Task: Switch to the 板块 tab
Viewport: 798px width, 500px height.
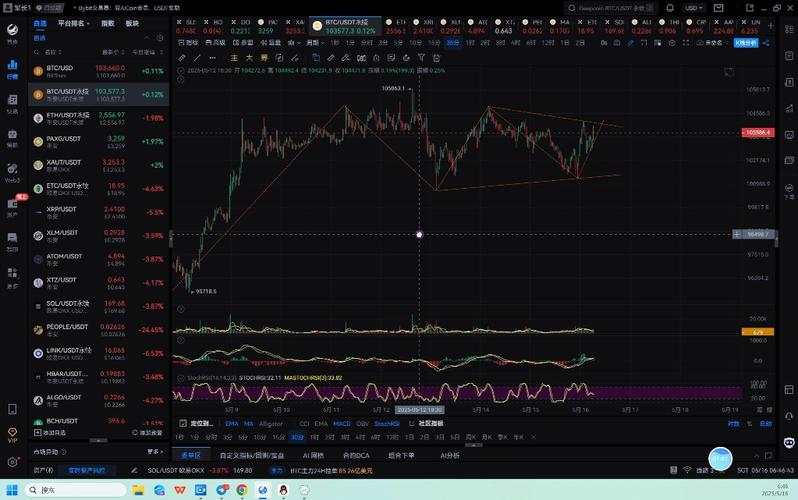Action: click(x=132, y=23)
